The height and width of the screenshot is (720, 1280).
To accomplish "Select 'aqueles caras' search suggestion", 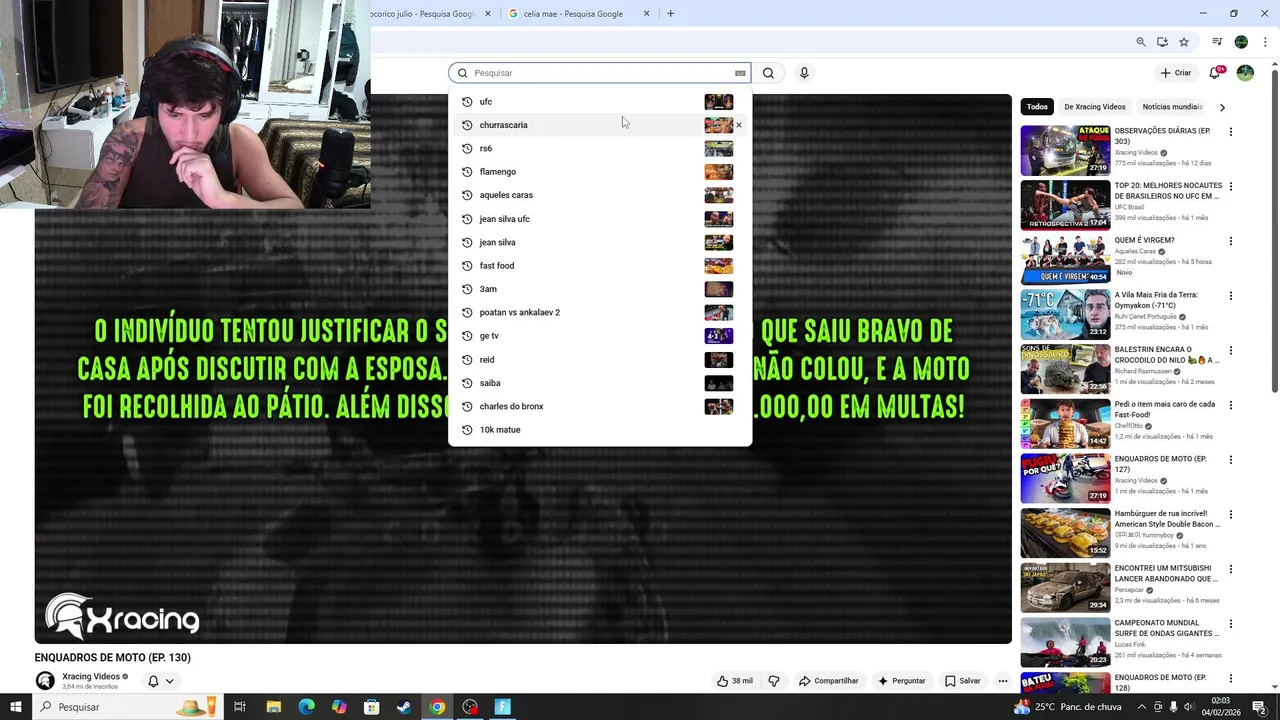I will (600, 195).
